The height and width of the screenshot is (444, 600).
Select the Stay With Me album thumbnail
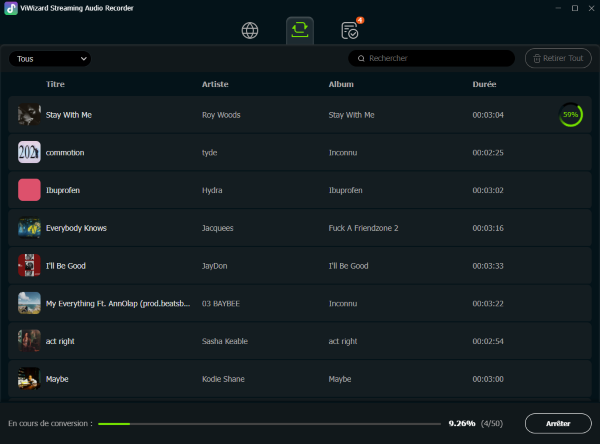(x=29, y=115)
